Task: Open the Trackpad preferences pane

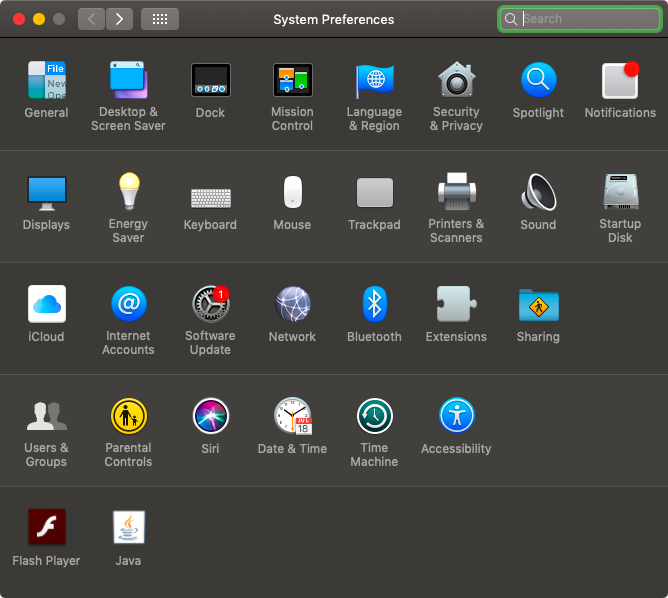Action: tap(374, 193)
